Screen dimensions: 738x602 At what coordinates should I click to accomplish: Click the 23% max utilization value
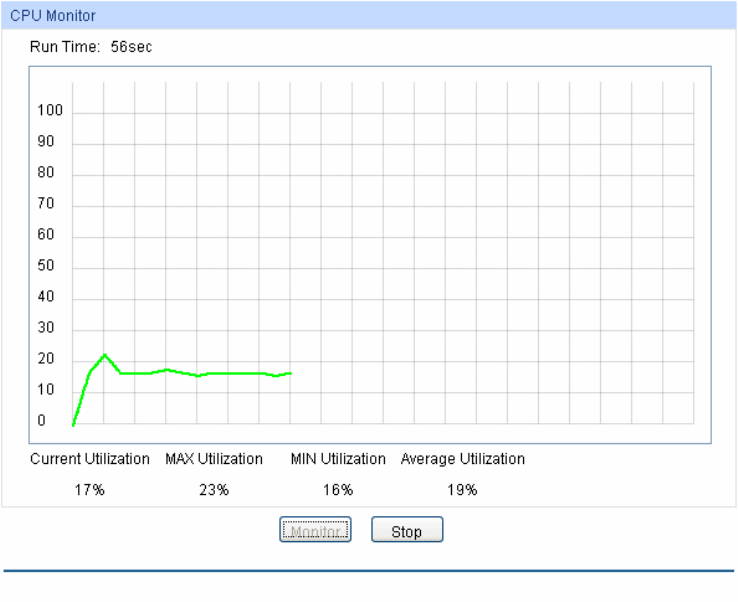coord(214,490)
